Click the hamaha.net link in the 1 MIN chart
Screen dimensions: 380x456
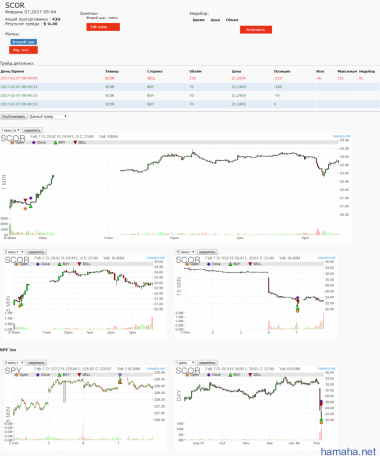tap(341, 136)
